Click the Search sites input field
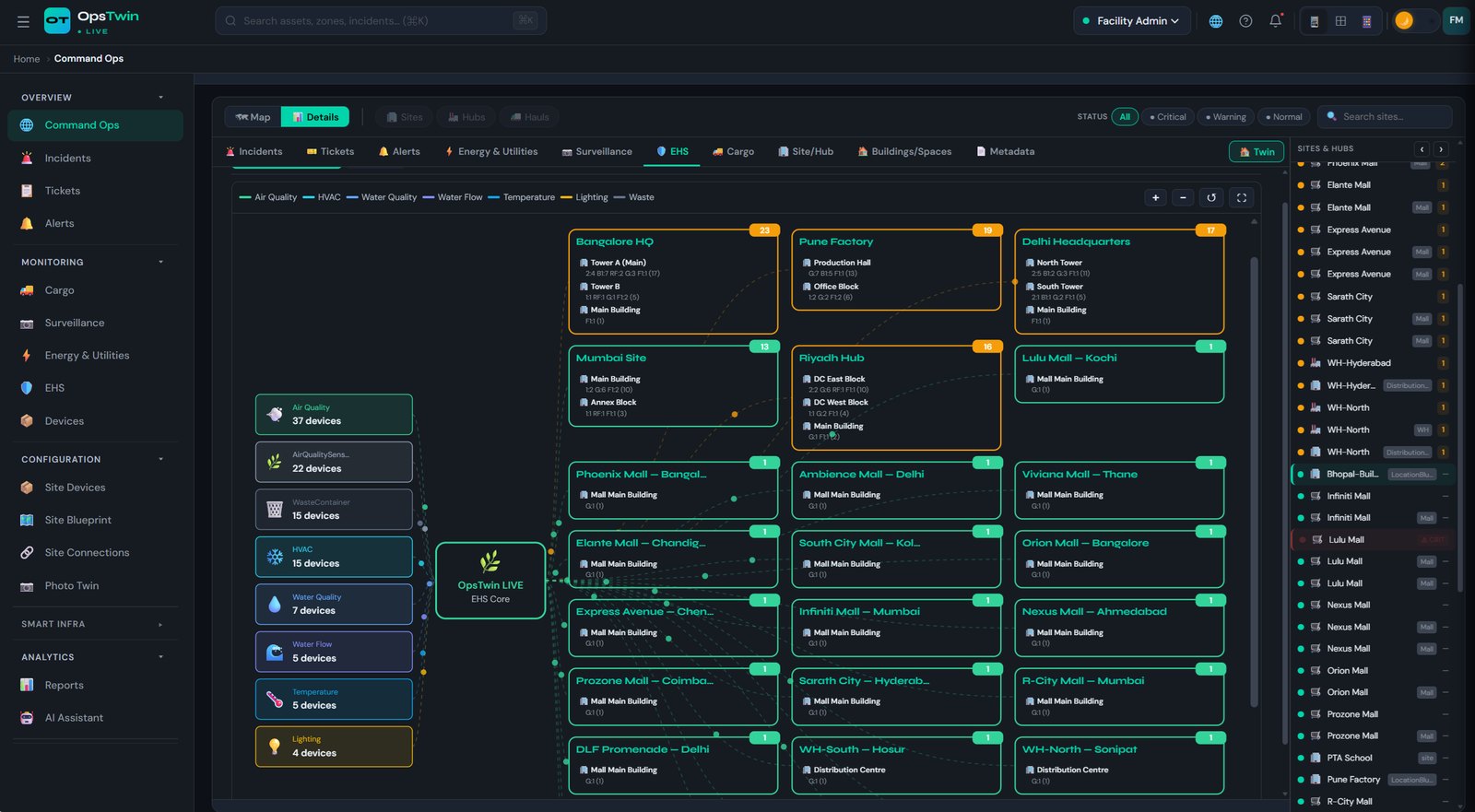The width and height of the screenshot is (1475, 812). pyautogui.click(x=1385, y=117)
